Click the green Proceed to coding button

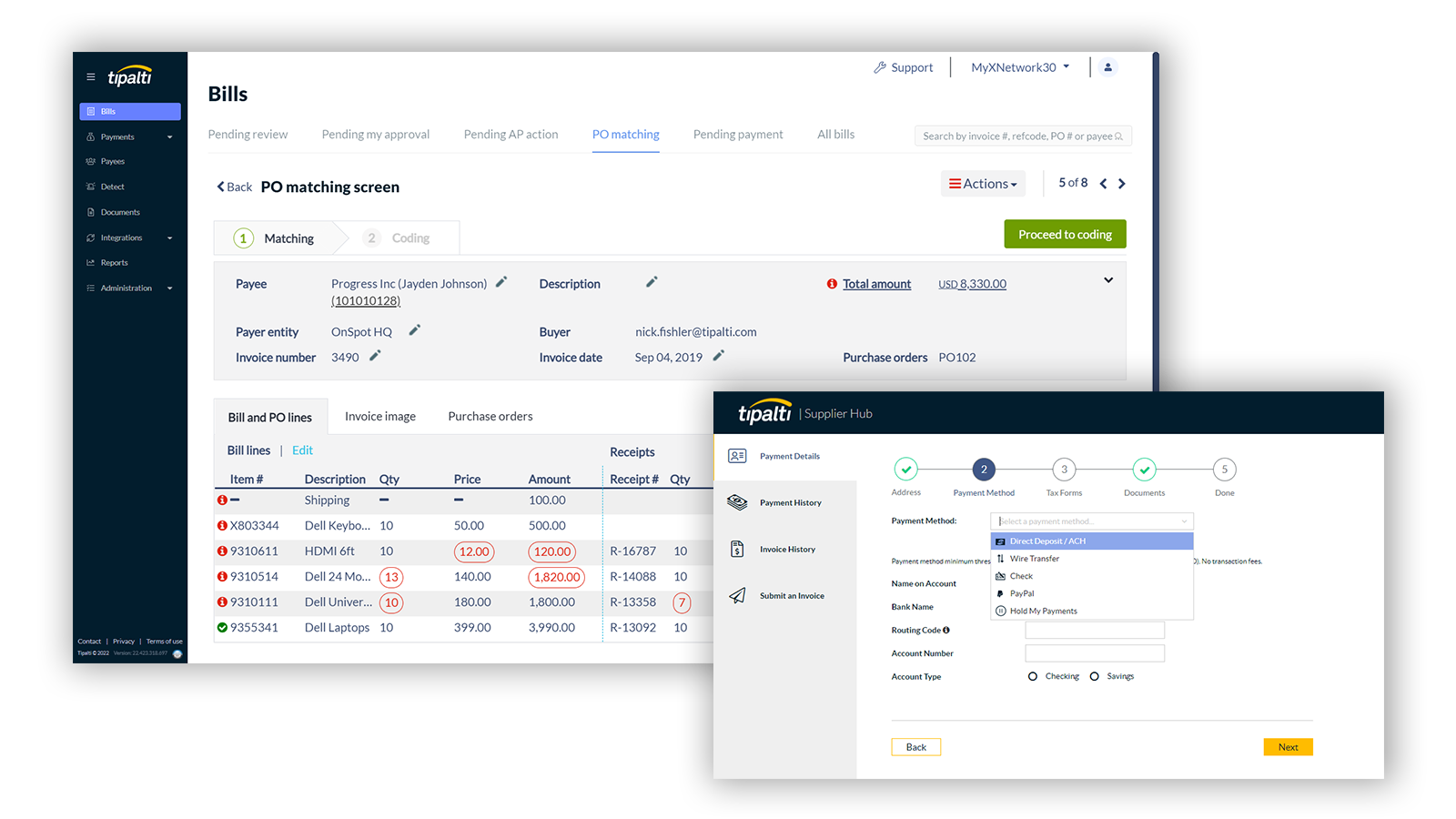pyautogui.click(x=1065, y=234)
